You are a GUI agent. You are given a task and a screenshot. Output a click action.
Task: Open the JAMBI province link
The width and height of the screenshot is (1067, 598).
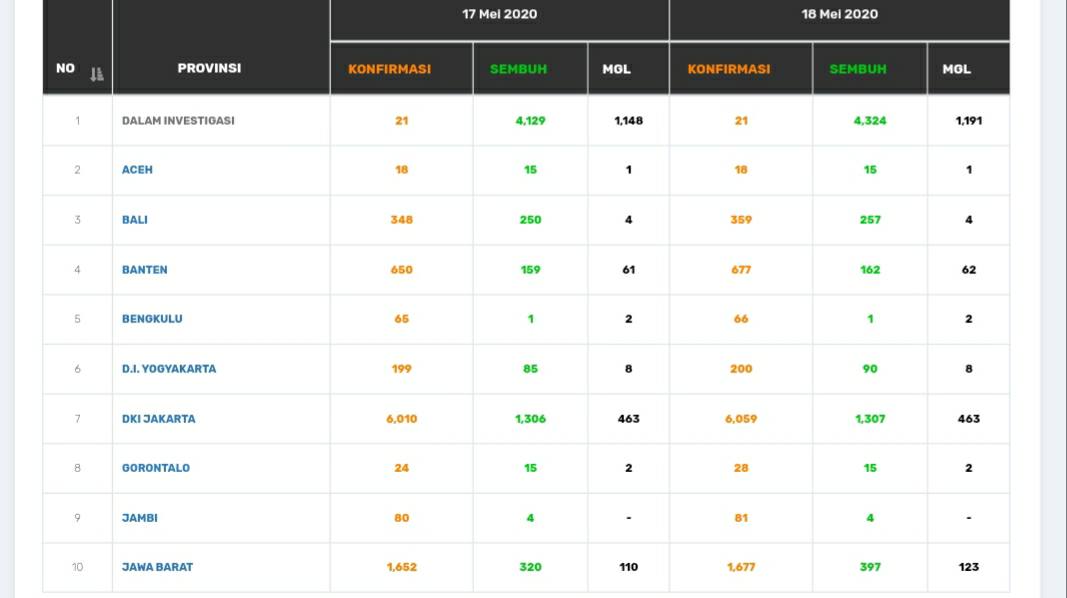tap(139, 518)
